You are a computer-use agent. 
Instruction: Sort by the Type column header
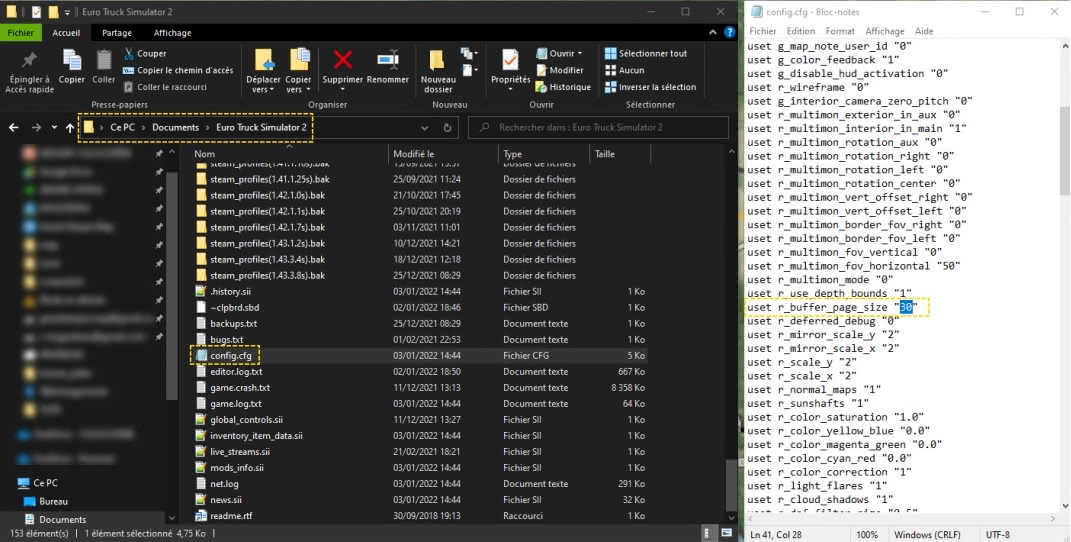(512, 154)
